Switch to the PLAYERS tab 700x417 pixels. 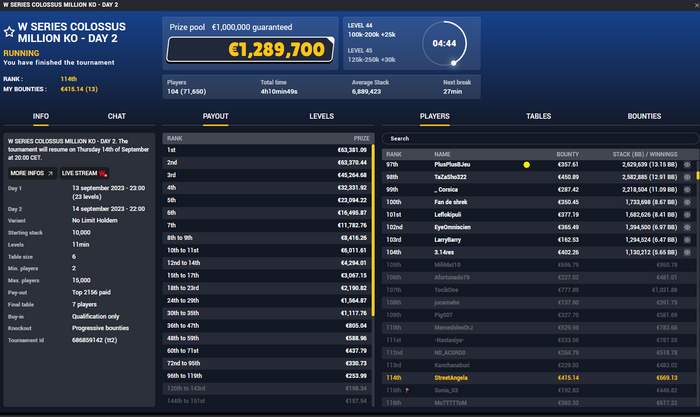click(434, 116)
